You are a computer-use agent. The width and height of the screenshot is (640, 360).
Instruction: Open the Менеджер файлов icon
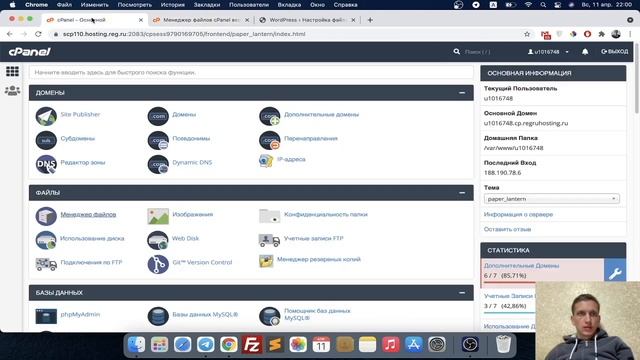coord(46,216)
